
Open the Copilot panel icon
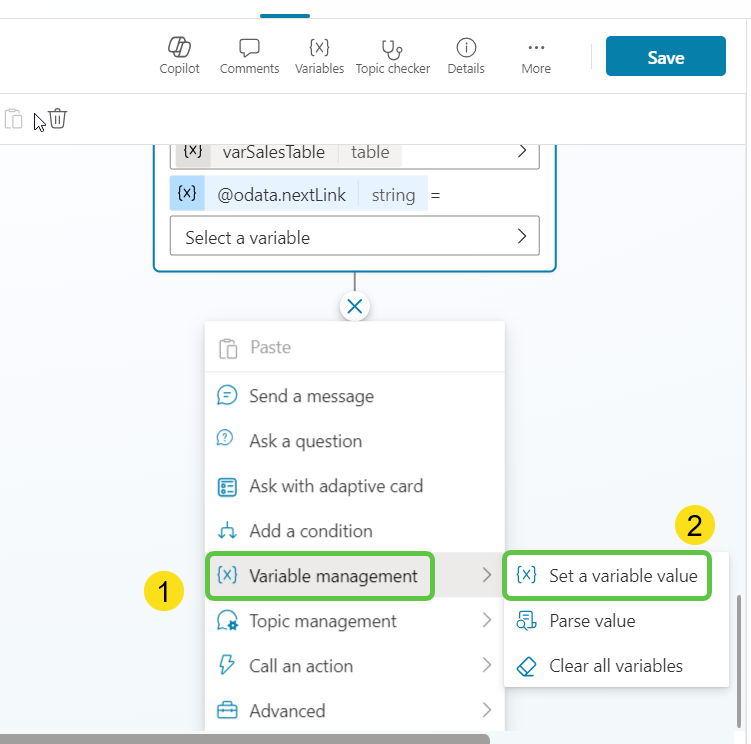(179, 56)
